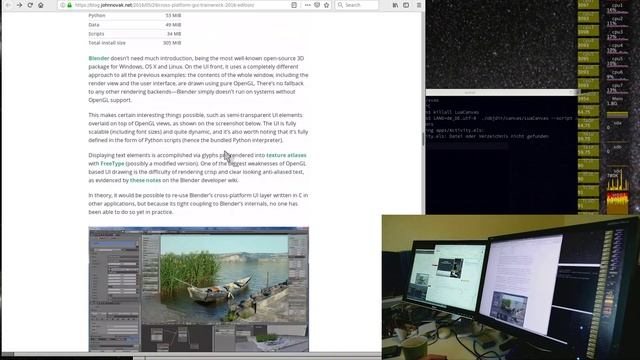This screenshot has width=640, height=360.
Task: Open the Firefox Library icon
Action: tap(395, 5)
